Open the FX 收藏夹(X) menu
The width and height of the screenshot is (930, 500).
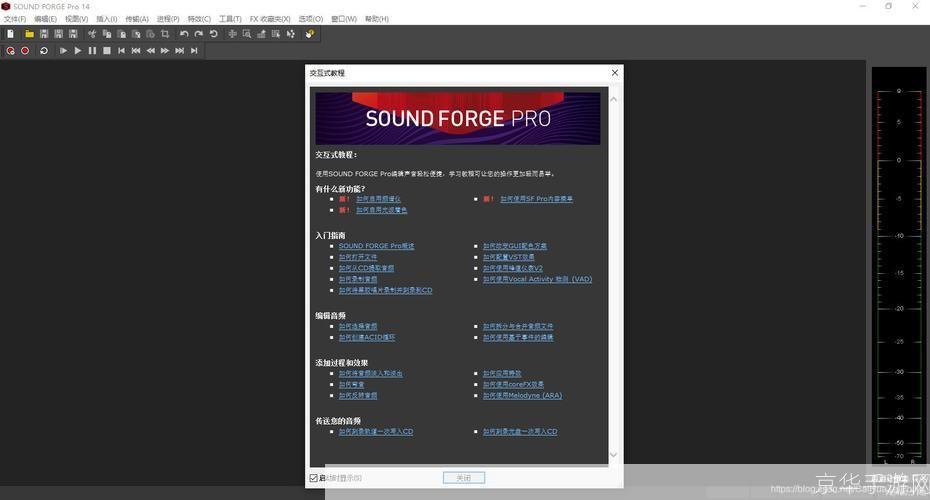click(x=270, y=19)
